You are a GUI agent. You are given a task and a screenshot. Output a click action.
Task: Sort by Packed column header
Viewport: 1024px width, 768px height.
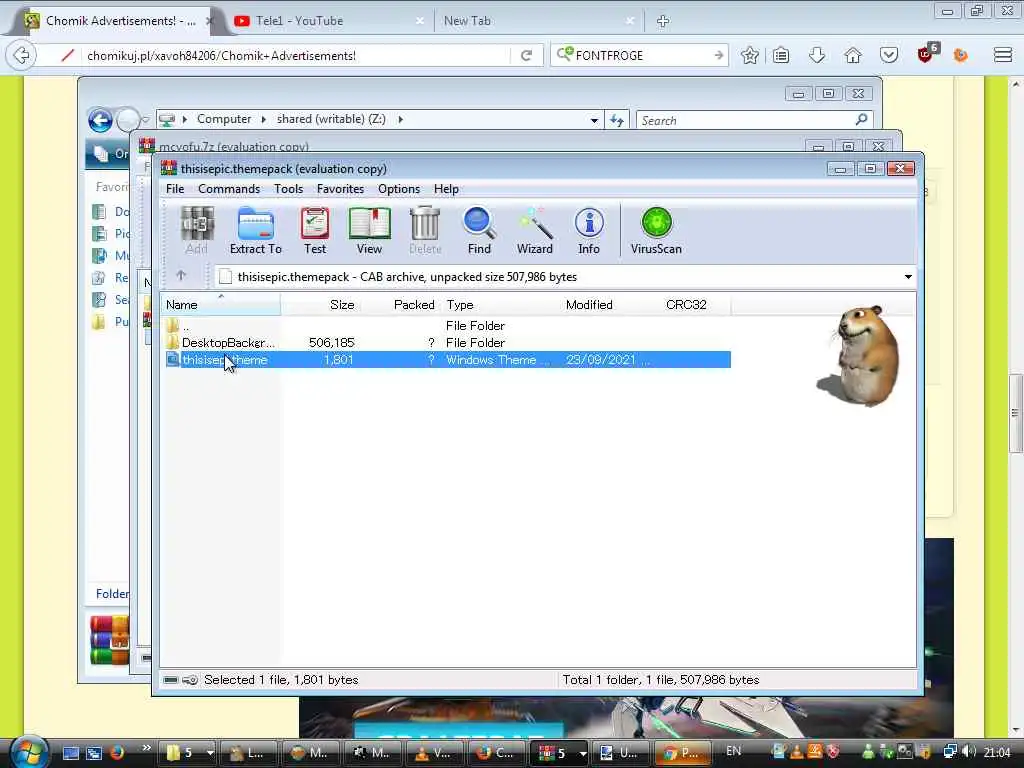(398, 304)
